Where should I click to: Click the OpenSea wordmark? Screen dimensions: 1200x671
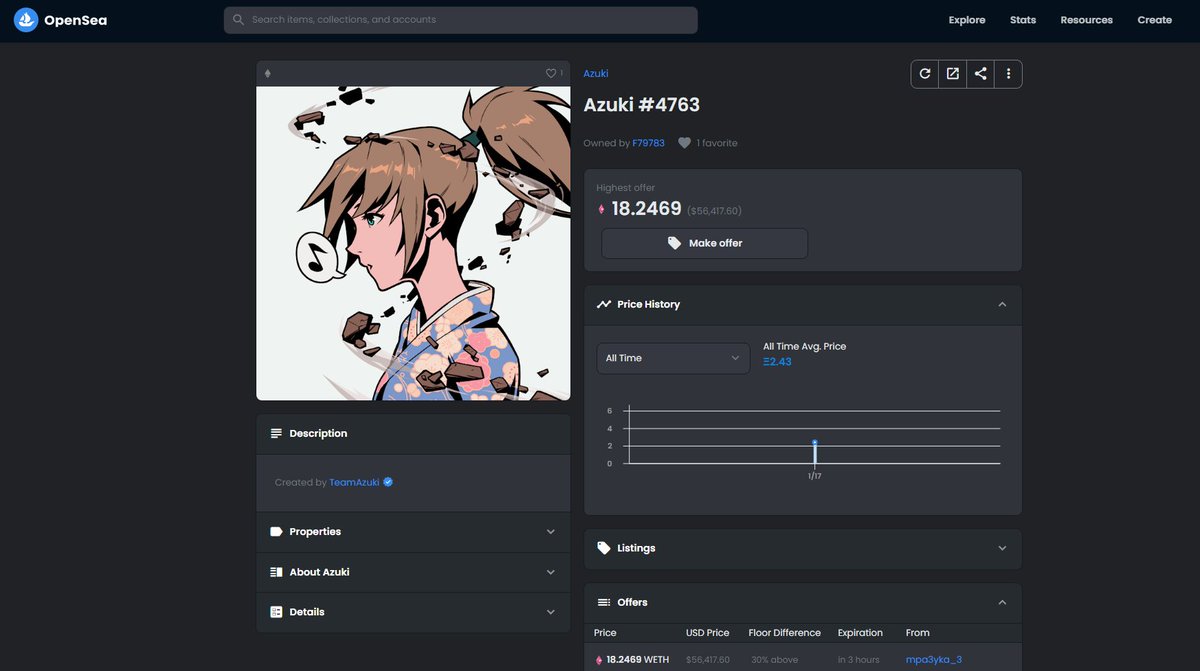[75, 20]
